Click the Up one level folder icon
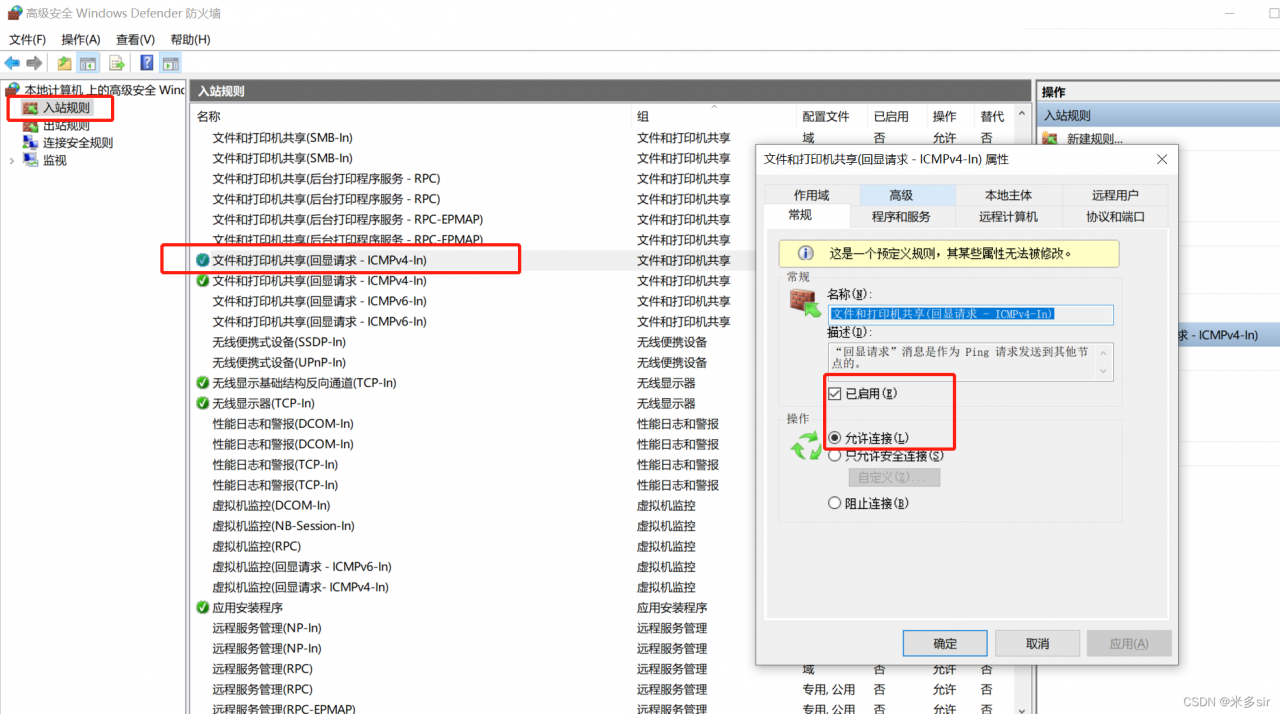The height and width of the screenshot is (714, 1280). click(x=64, y=63)
